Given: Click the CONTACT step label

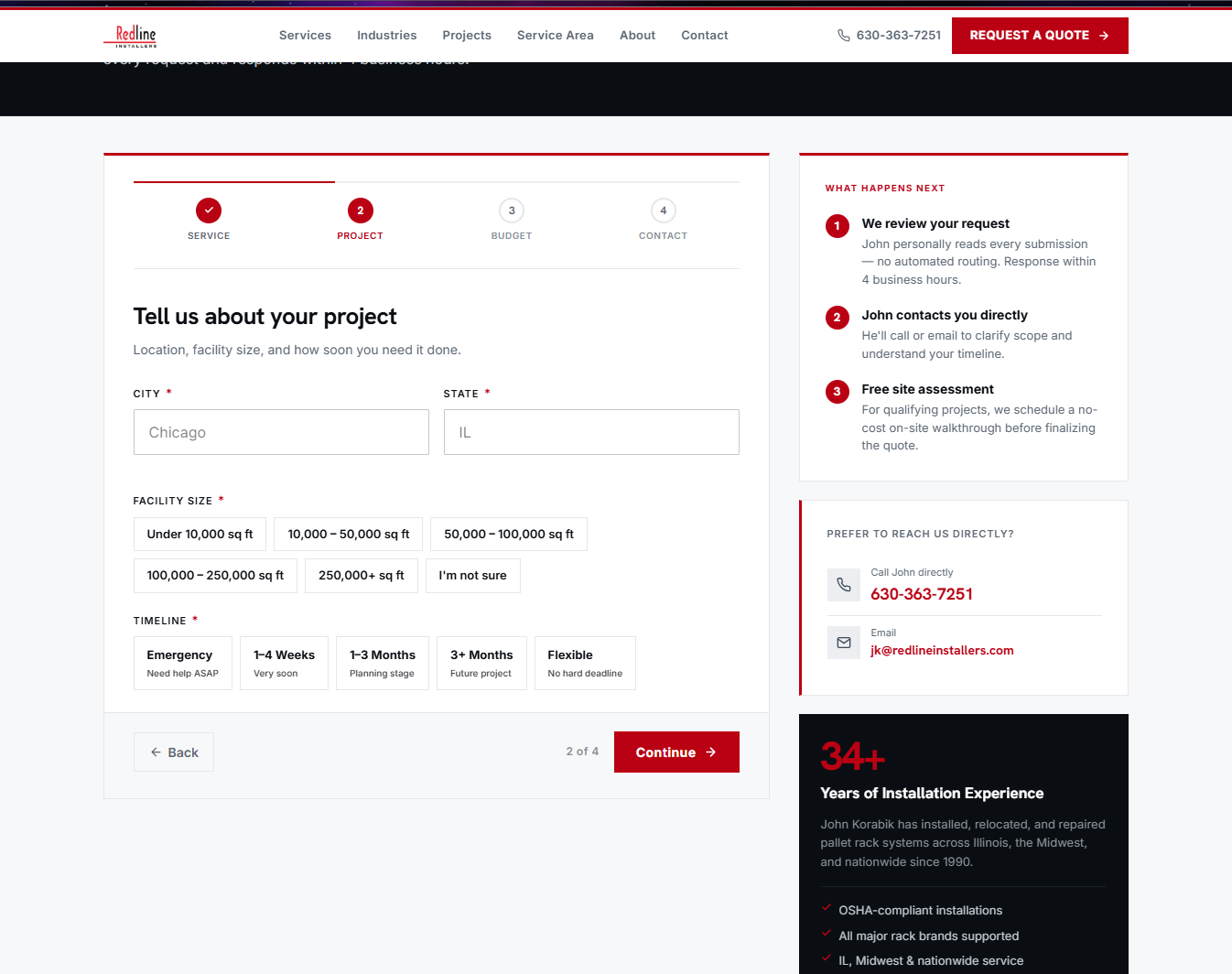Looking at the screenshot, I should click(x=664, y=236).
